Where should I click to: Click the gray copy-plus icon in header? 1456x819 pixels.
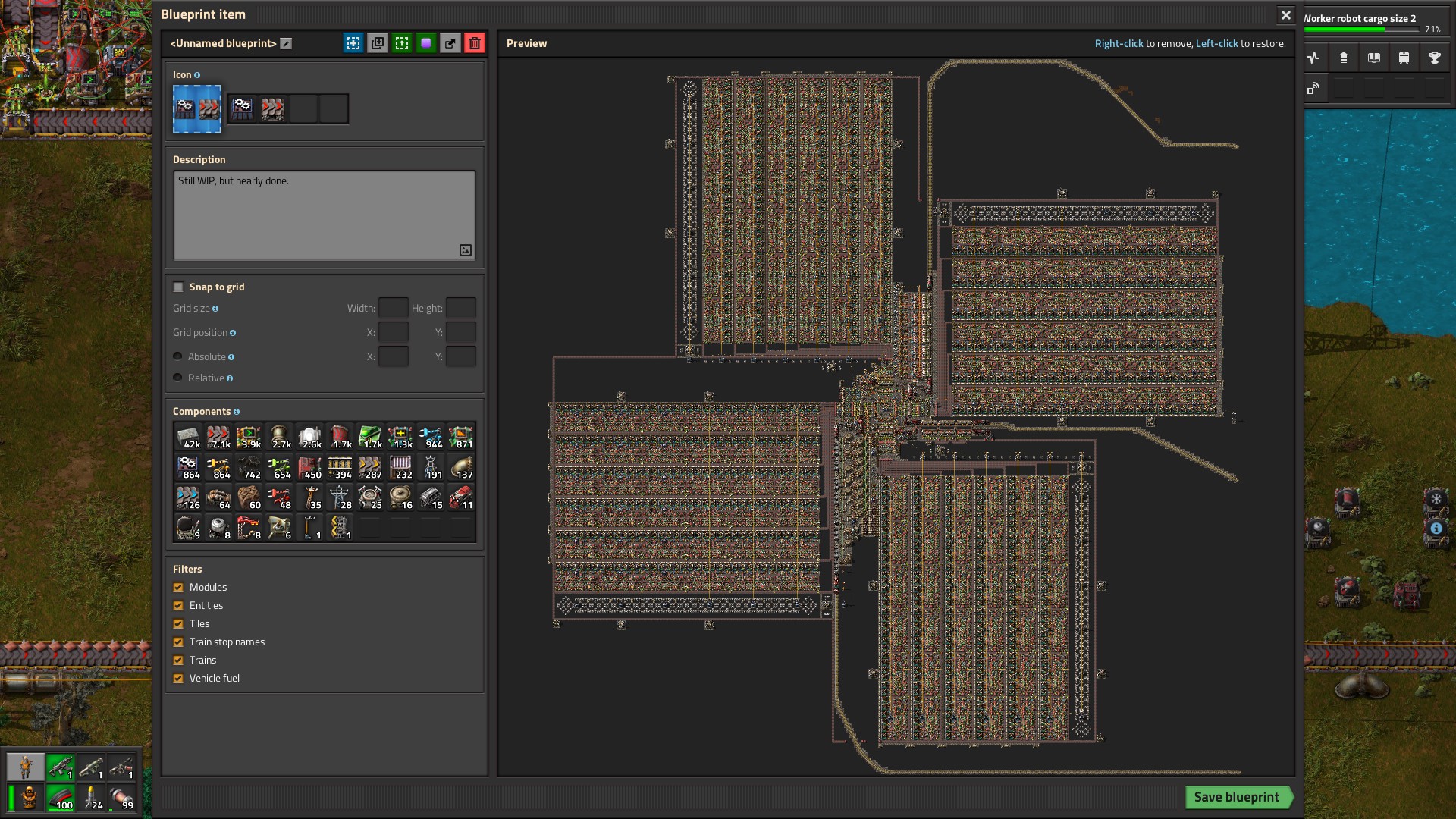point(378,43)
